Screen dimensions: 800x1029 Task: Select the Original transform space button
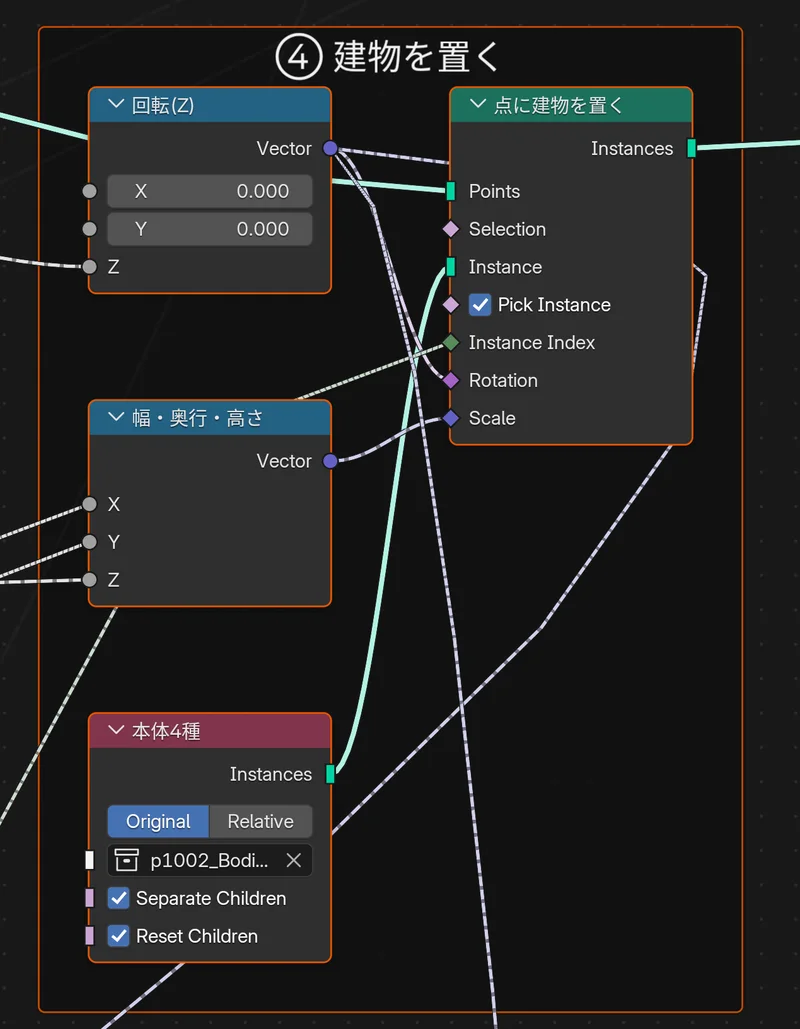(x=158, y=821)
